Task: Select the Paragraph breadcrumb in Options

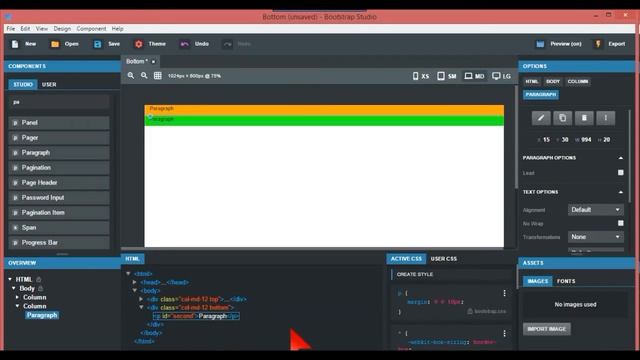Action: [541, 95]
